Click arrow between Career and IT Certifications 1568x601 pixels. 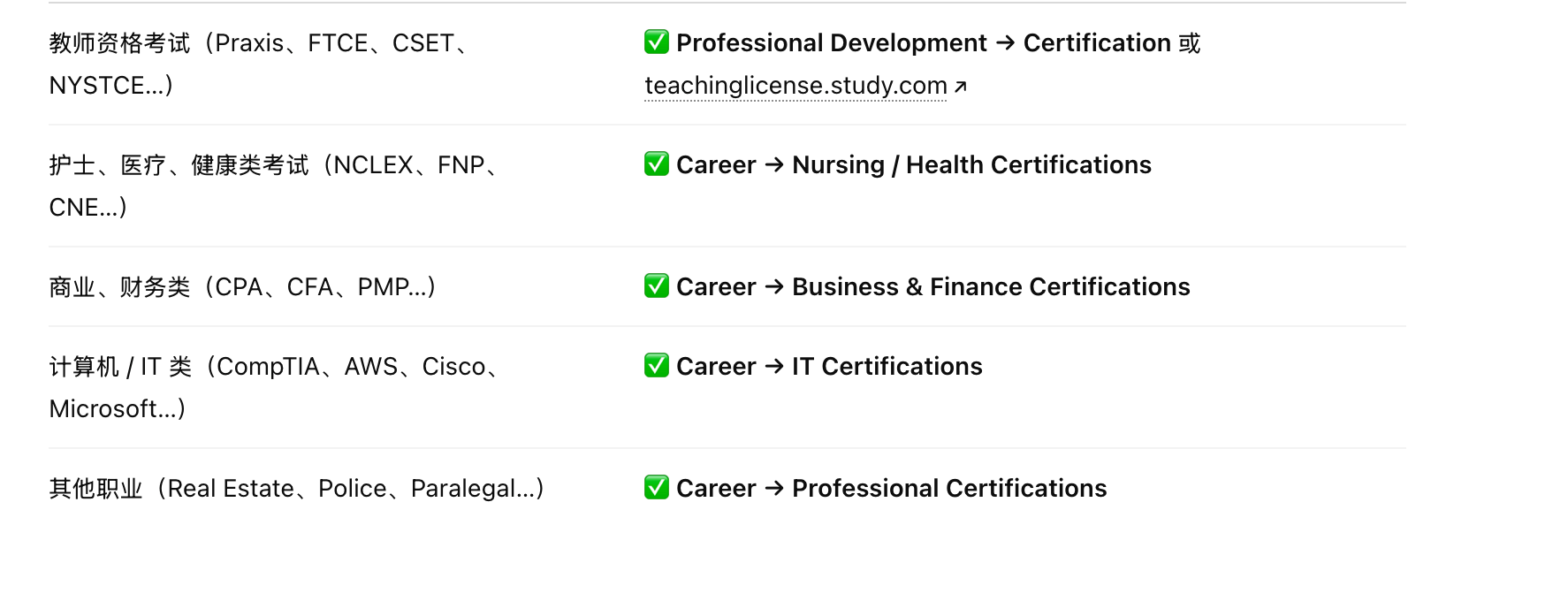pos(774,366)
